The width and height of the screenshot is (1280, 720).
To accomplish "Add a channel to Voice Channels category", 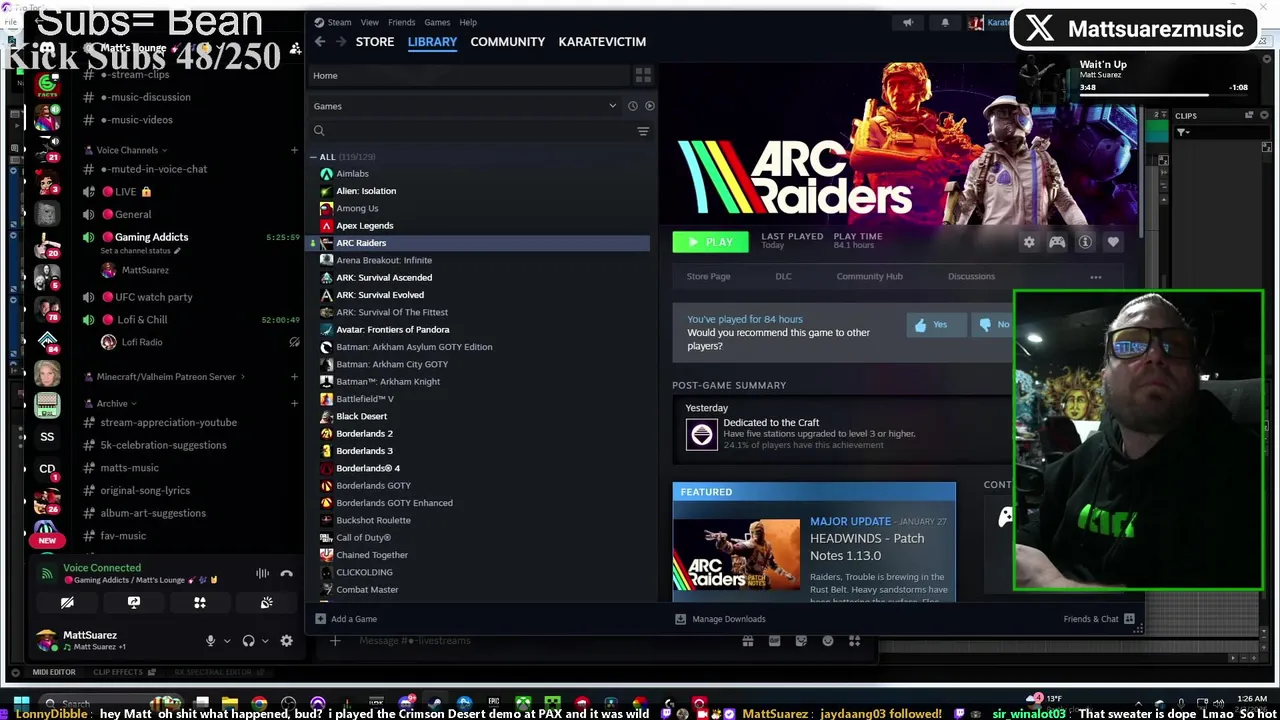I will point(294,150).
